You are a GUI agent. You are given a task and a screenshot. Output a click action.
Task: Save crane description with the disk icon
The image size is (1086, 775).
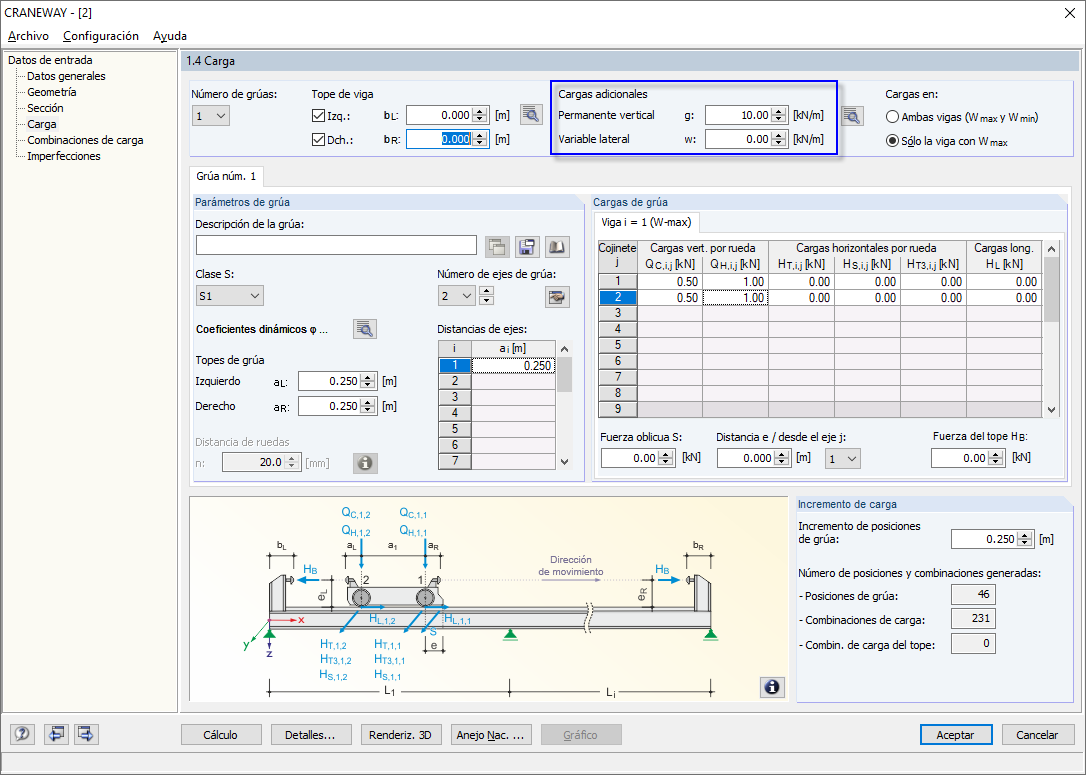(527, 246)
